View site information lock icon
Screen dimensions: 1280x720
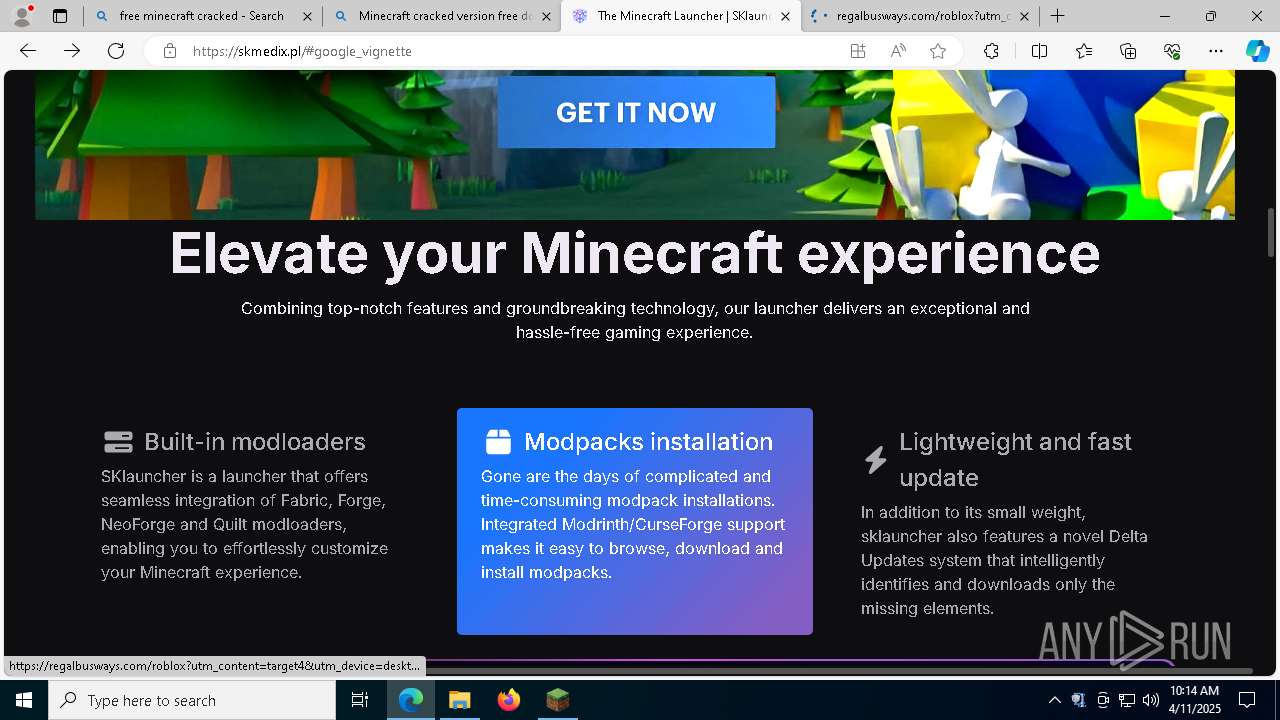click(x=170, y=51)
